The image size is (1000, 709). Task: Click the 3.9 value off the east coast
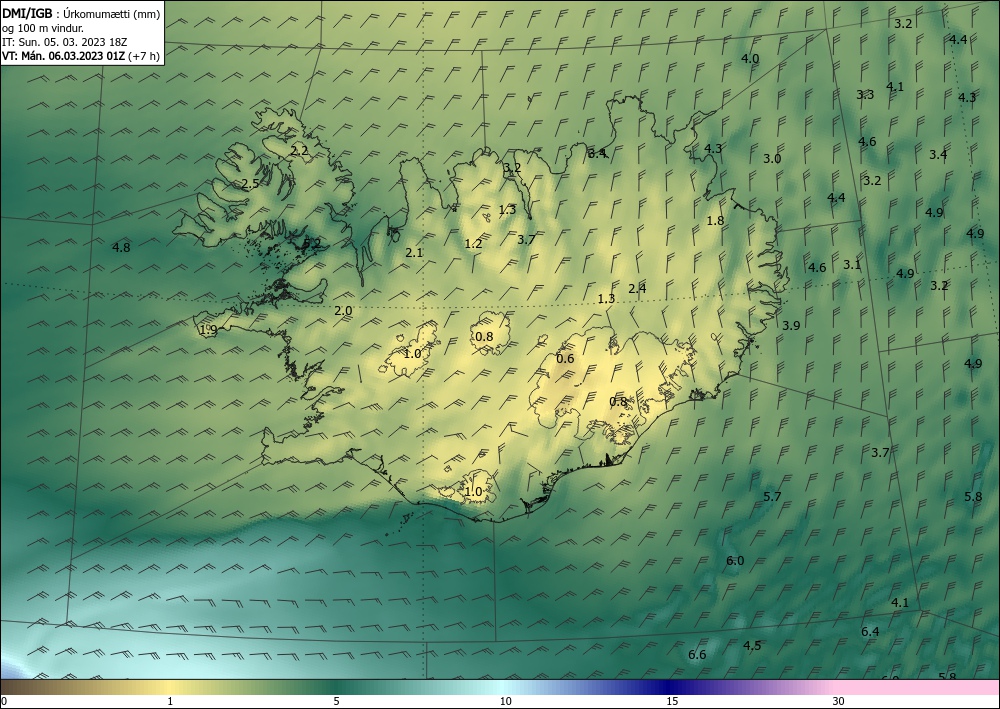(x=791, y=326)
